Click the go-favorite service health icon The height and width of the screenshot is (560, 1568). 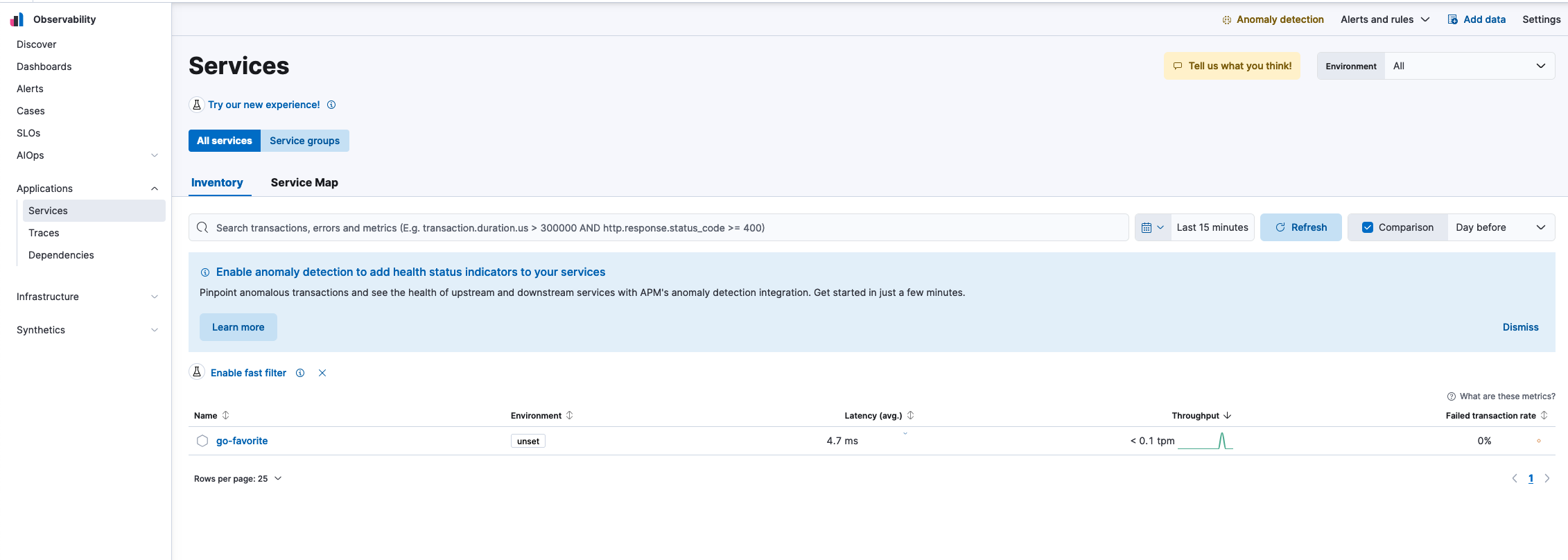202,441
